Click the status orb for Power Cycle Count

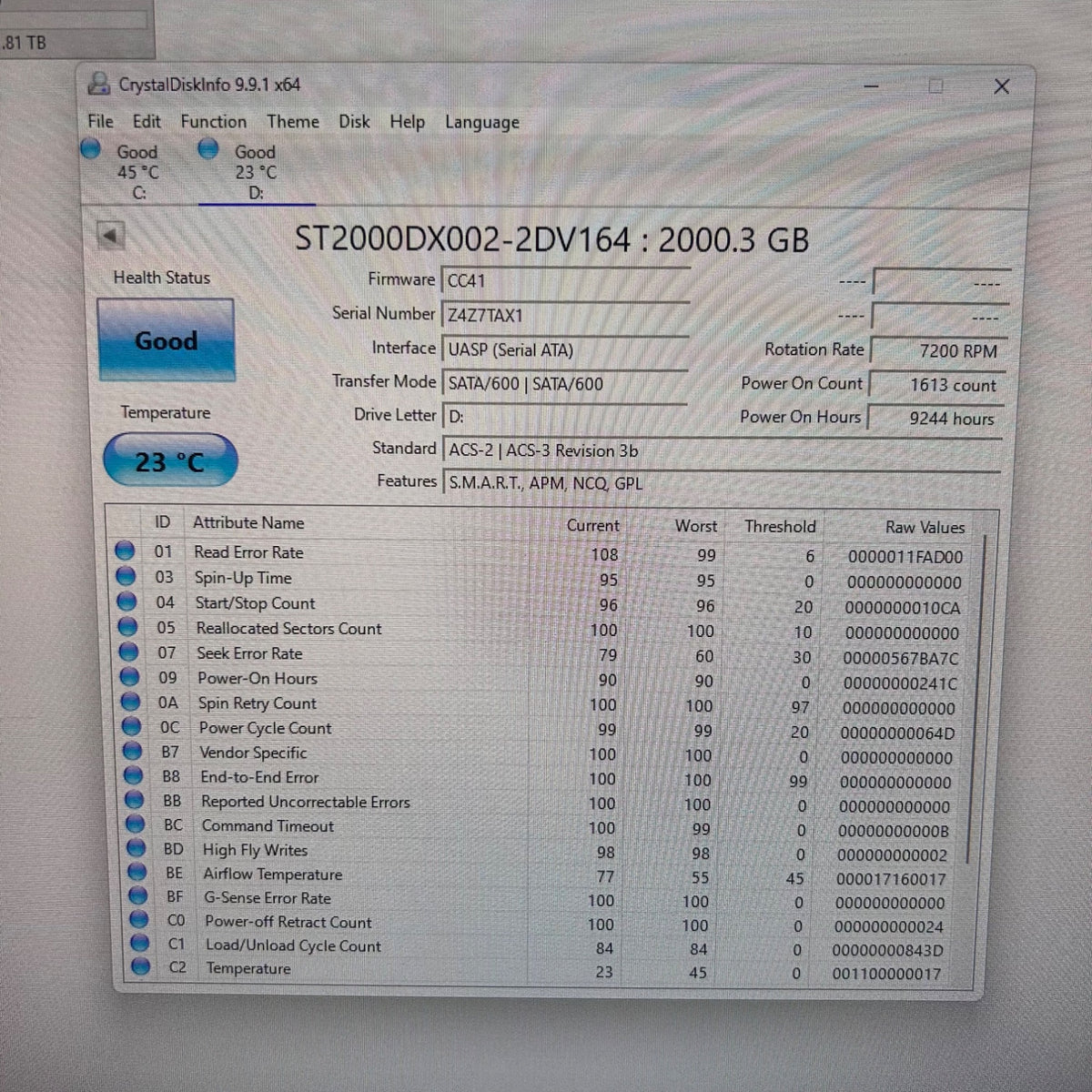[132, 726]
